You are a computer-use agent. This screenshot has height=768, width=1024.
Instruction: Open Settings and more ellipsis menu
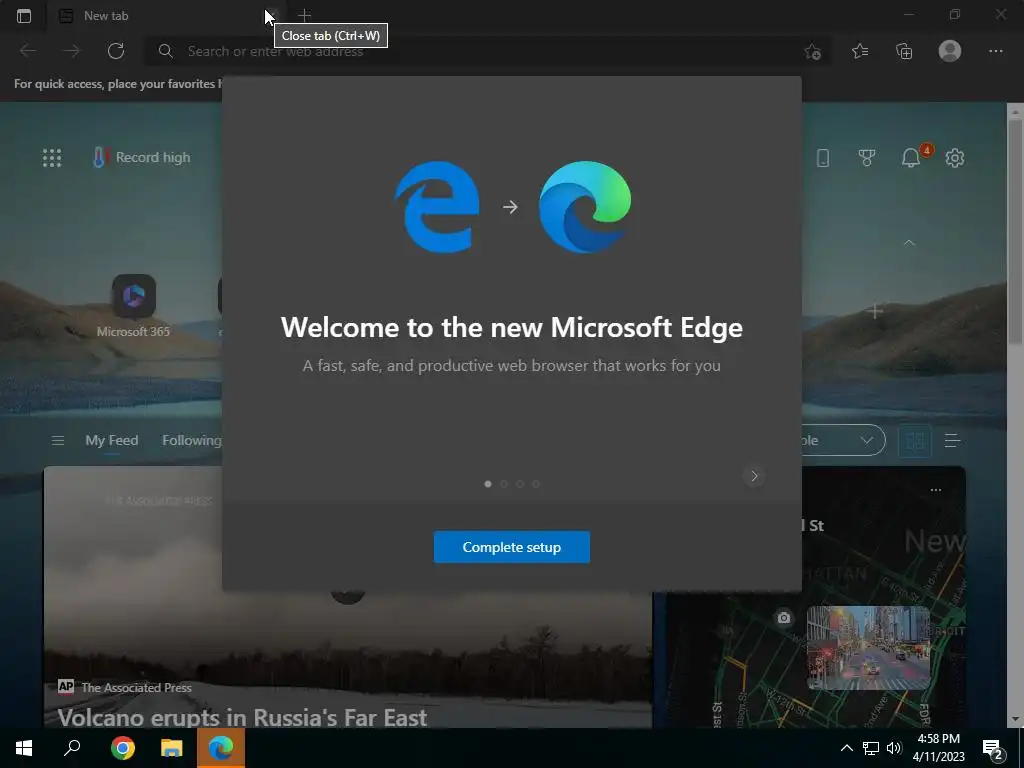(x=995, y=51)
